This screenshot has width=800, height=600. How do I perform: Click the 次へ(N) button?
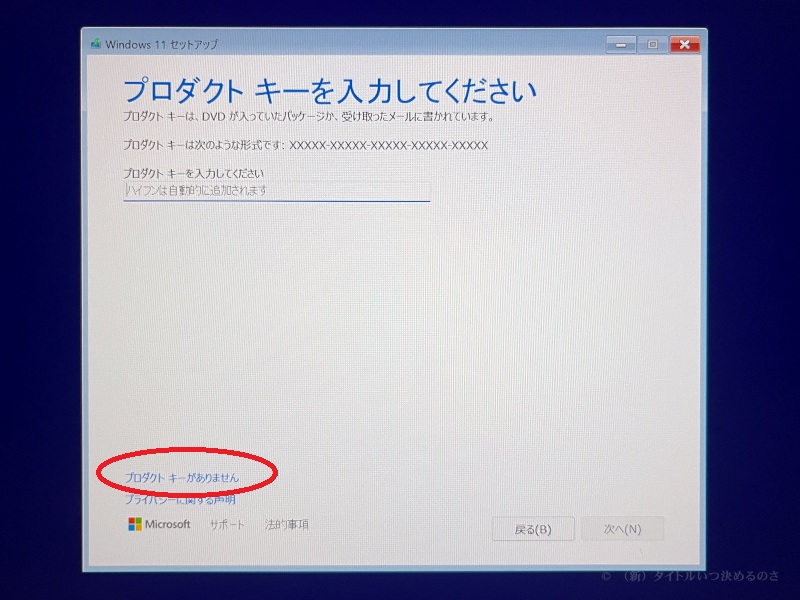tap(622, 529)
